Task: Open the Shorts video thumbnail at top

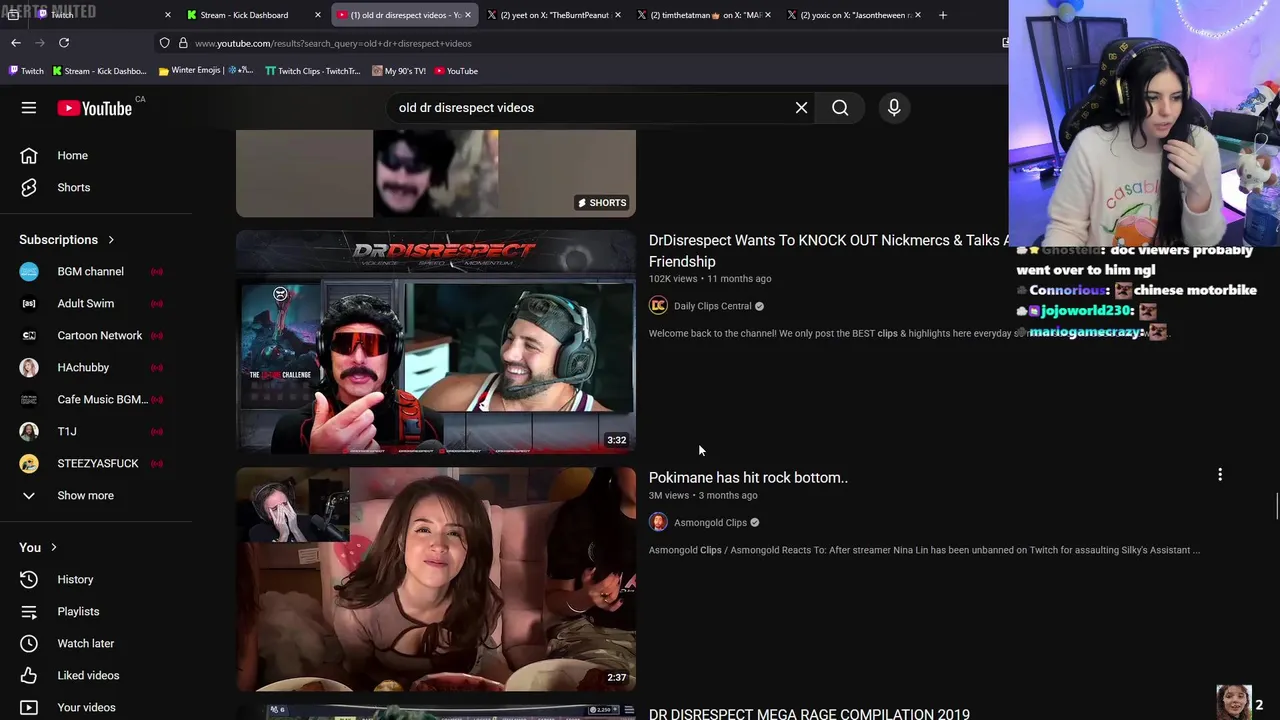Action: pos(436,173)
